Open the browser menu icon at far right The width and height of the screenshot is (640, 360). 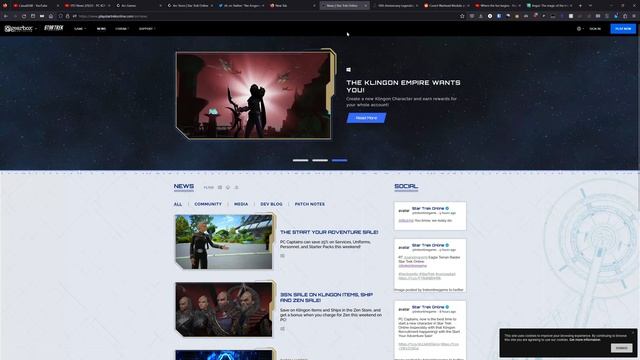(x=634, y=16)
